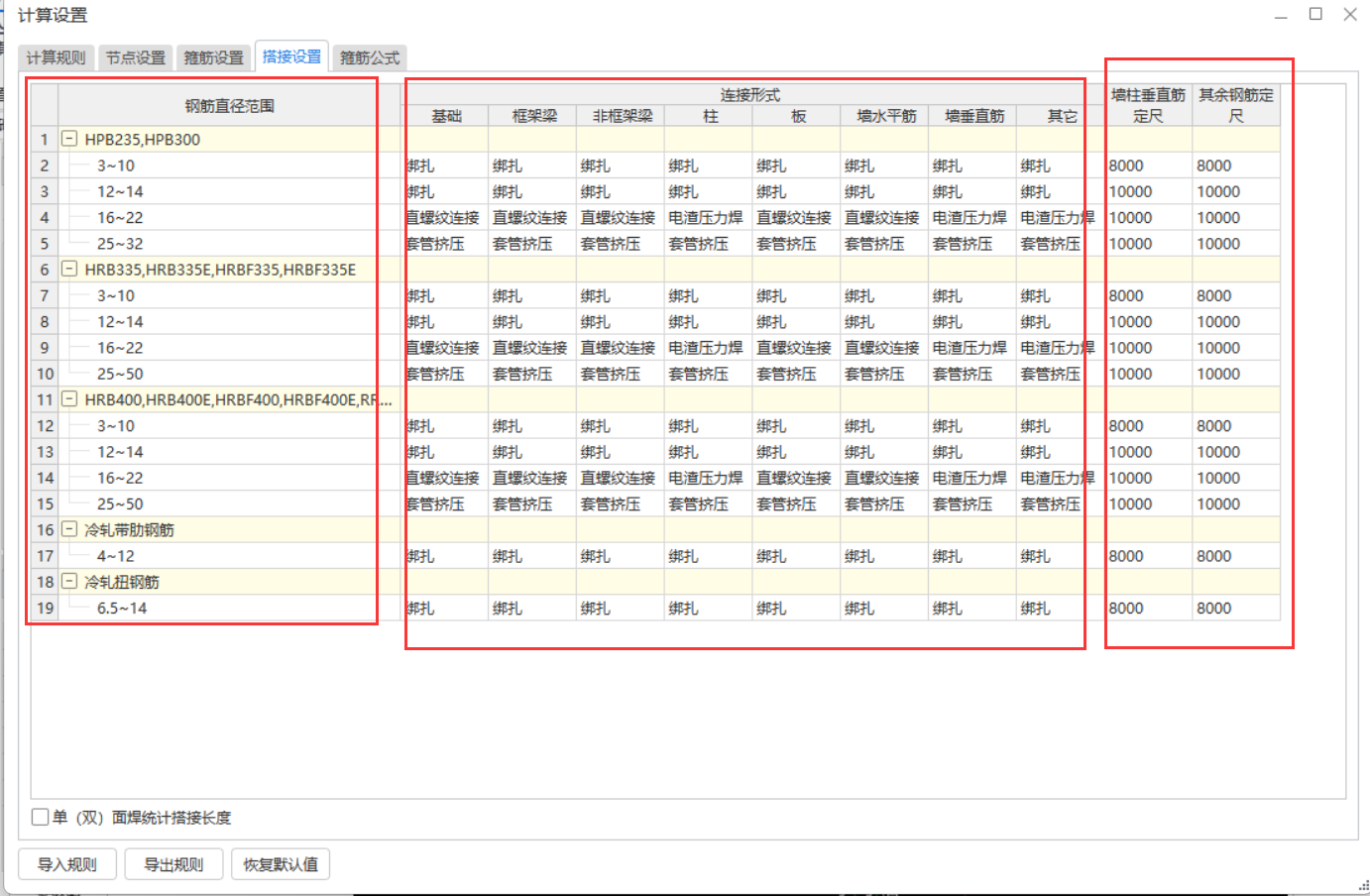
Task: Click 其余钢筋定尺 value 8000 in row 19
Action: click(x=1236, y=608)
